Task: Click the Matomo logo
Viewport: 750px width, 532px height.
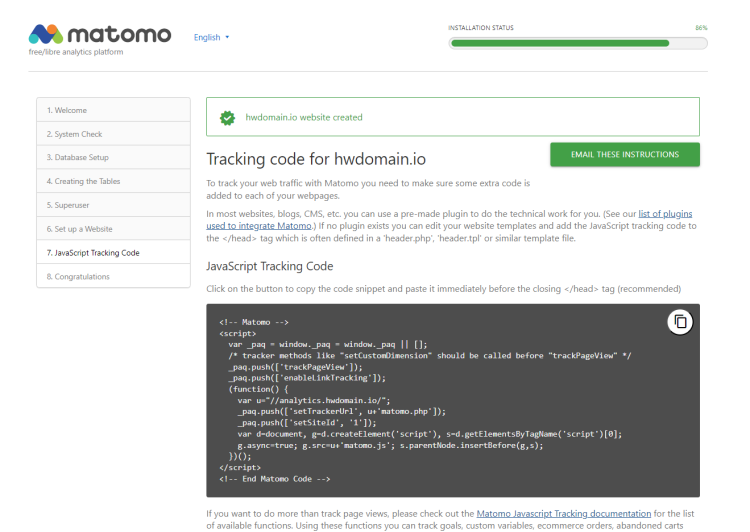Action: tap(99, 34)
